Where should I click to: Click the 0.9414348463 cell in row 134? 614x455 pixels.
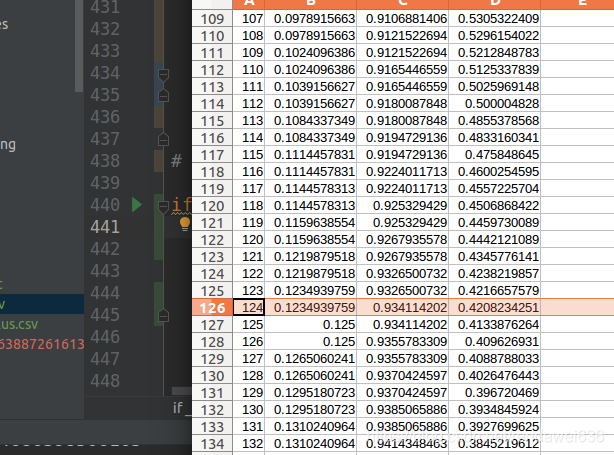pyautogui.click(x=403, y=444)
